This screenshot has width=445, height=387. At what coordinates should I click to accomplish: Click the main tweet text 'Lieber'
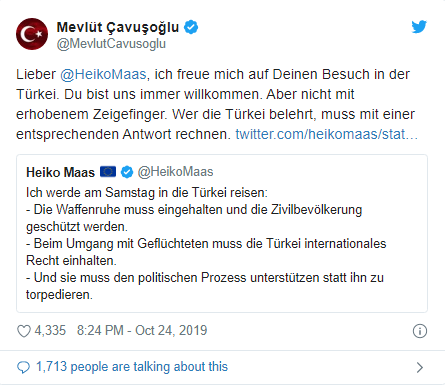[x=36, y=74]
